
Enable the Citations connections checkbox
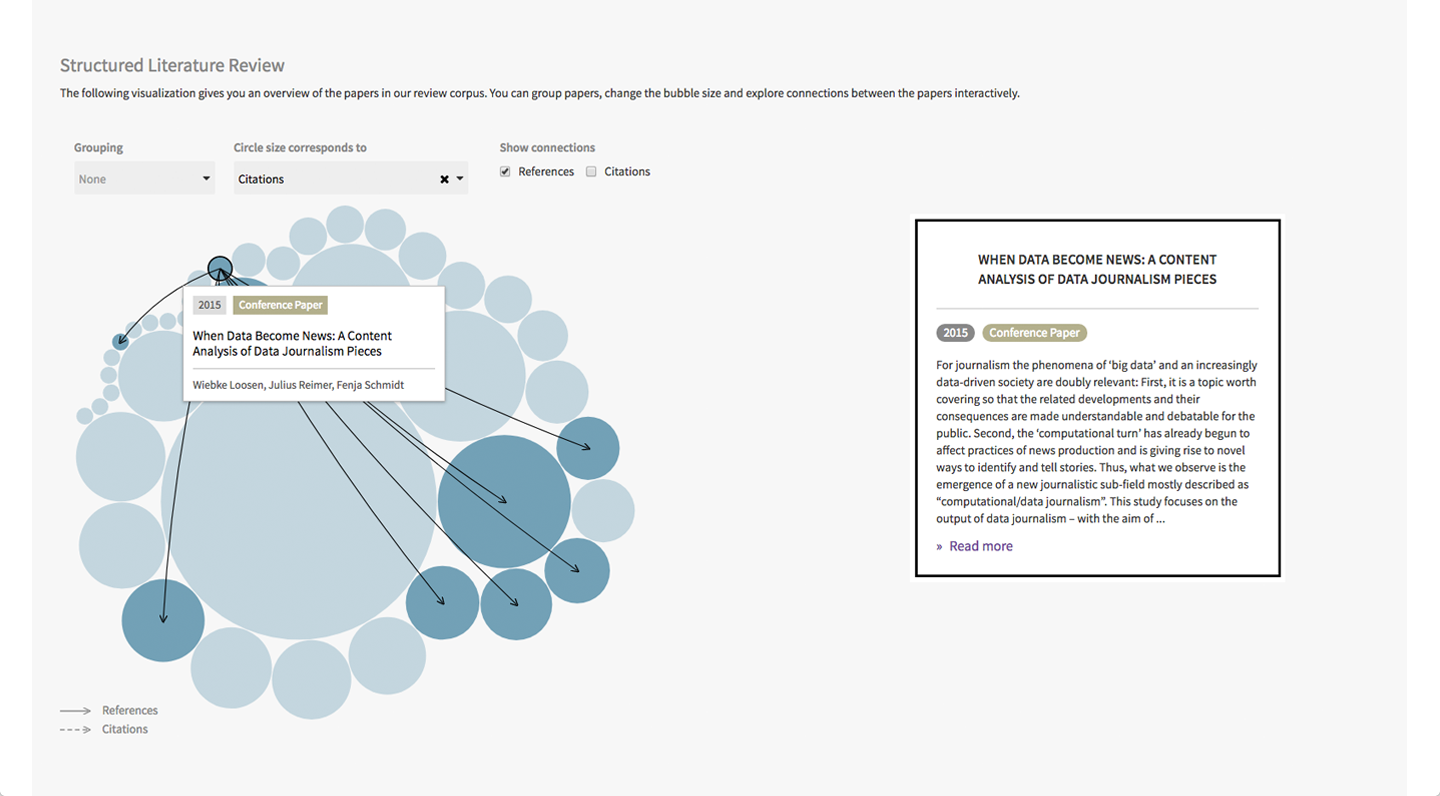point(591,172)
